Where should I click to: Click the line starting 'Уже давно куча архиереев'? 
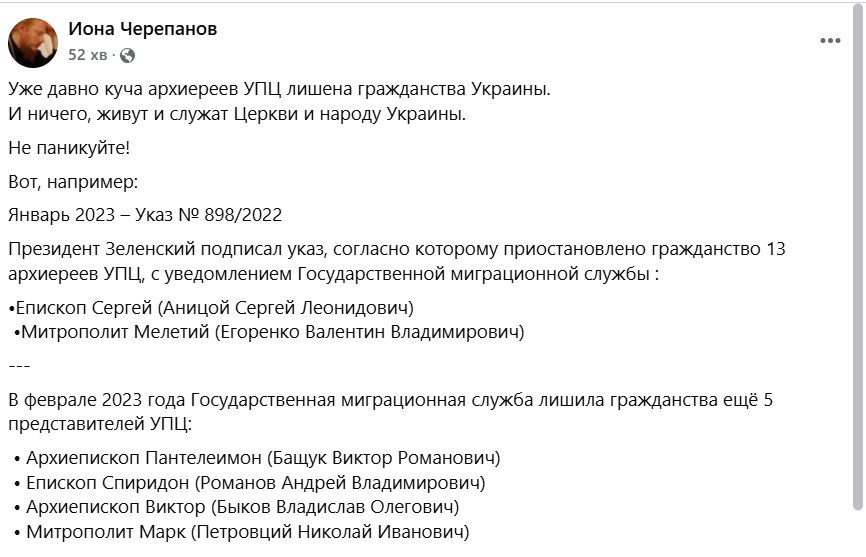pos(279,88)
